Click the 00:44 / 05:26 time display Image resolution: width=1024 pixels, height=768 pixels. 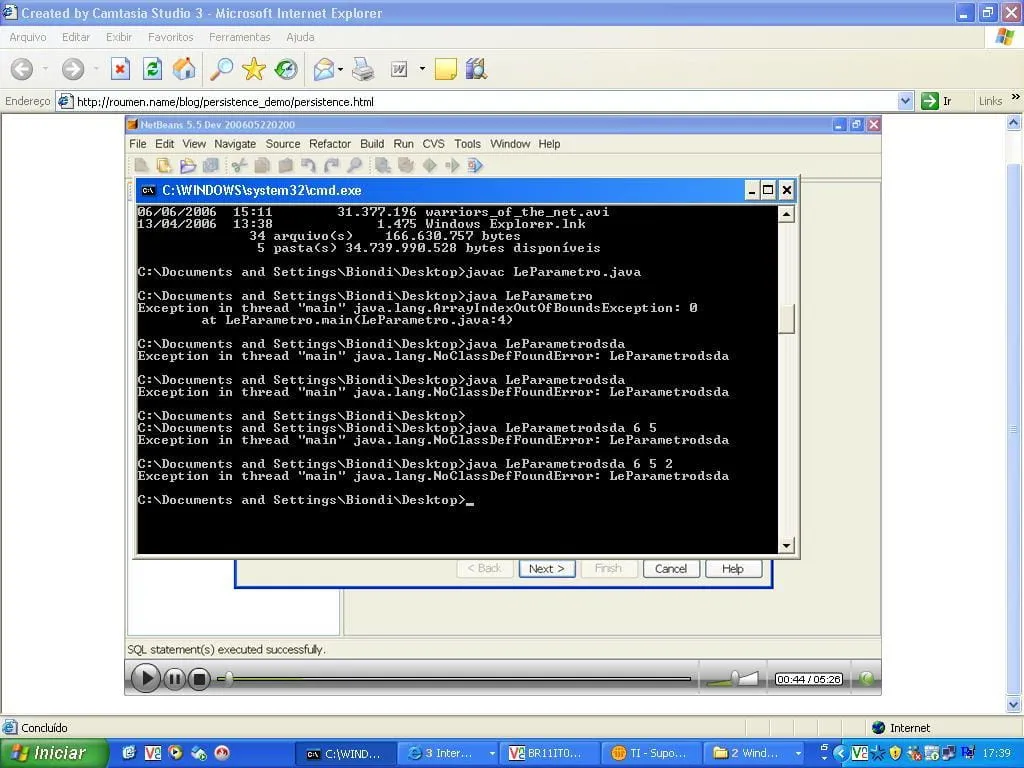pos(808,679)
